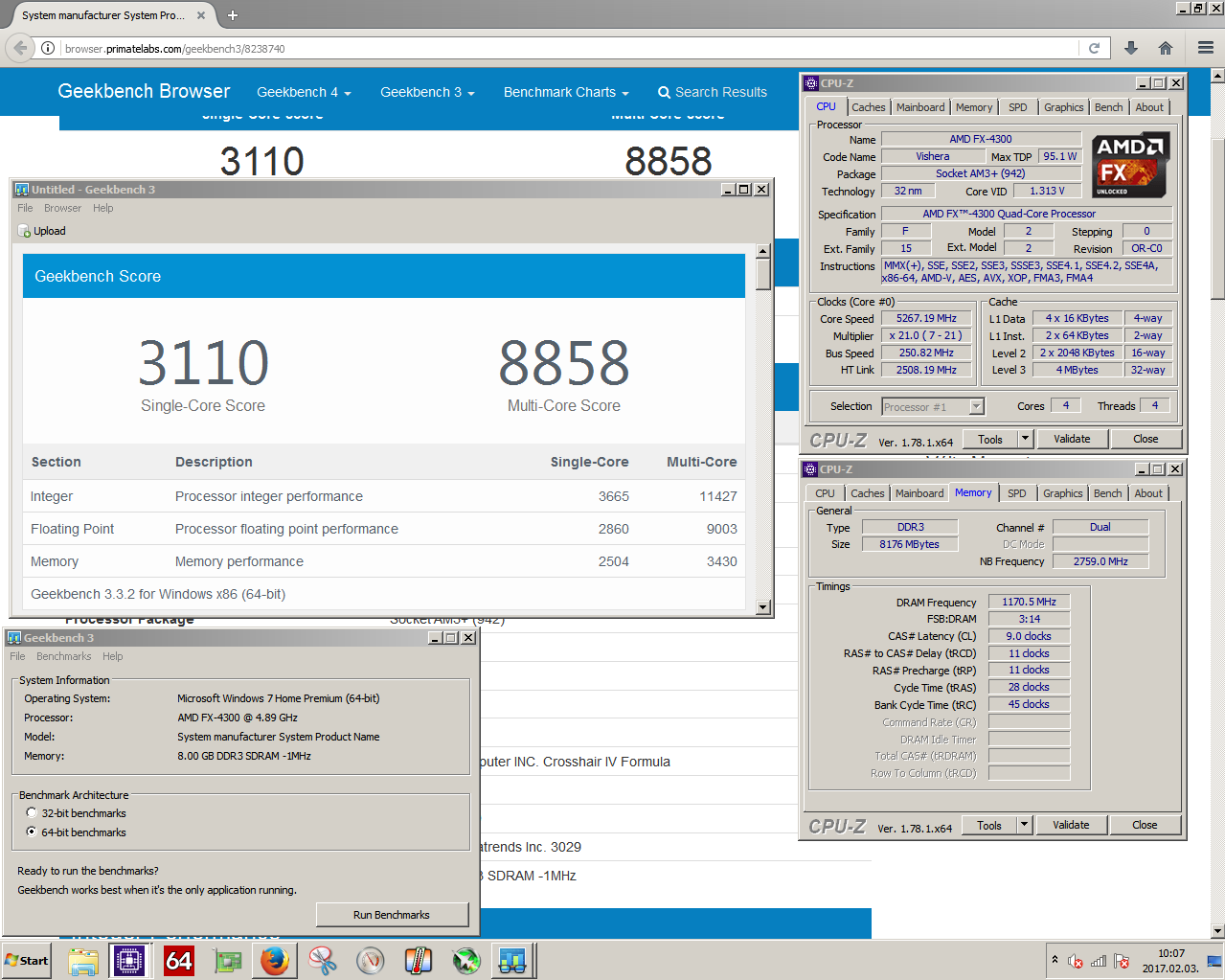The height and width of the screenshot is (980, 1225).
Task: Open Benchmarks menu in Geekbench 3 window
Action: click(x=63, y=656)
